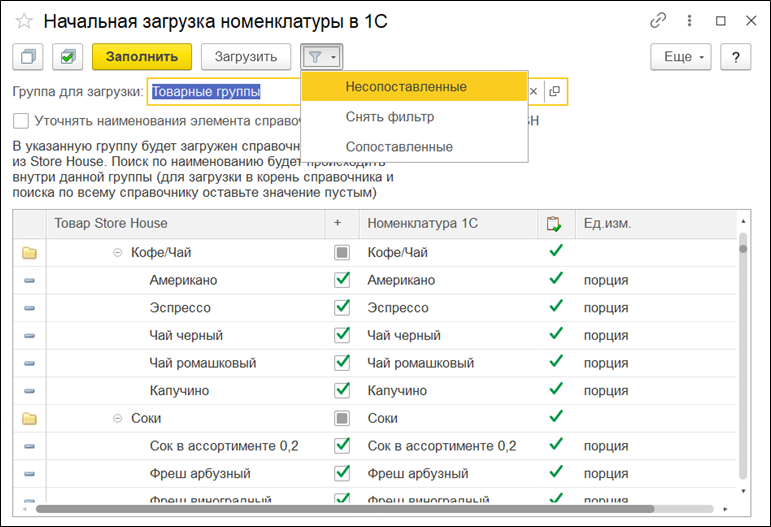Click the Загрузить button
771x527 pixels.
click(x=246, y=57)
